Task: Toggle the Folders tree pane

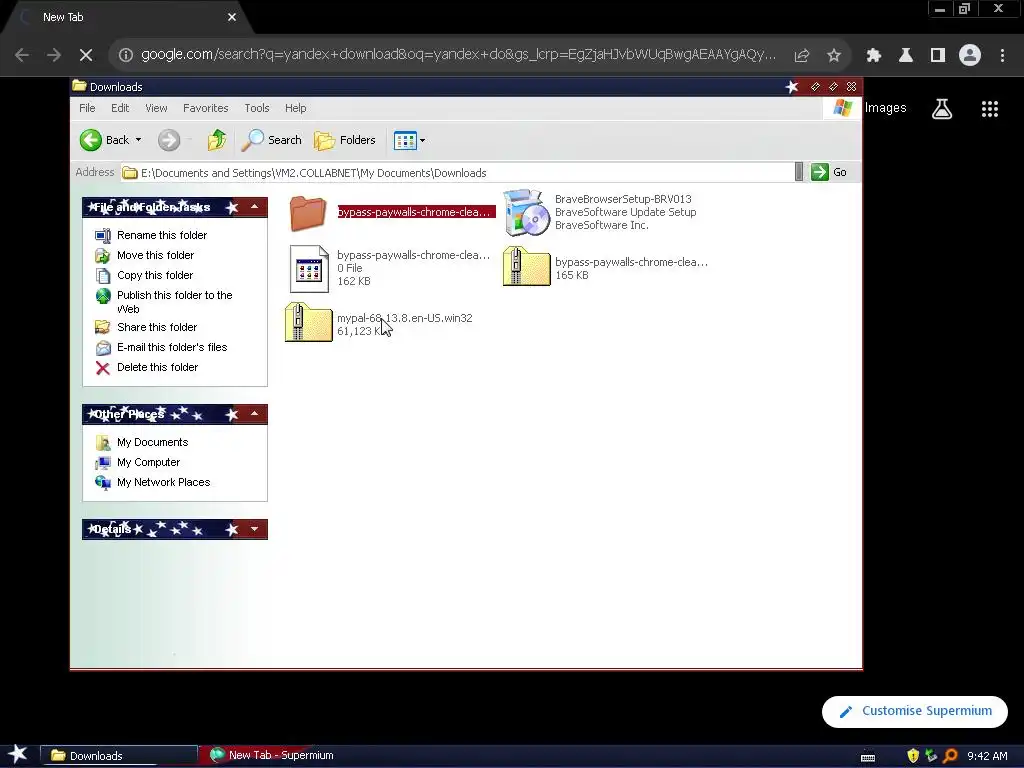Action: tap(345, 140)
